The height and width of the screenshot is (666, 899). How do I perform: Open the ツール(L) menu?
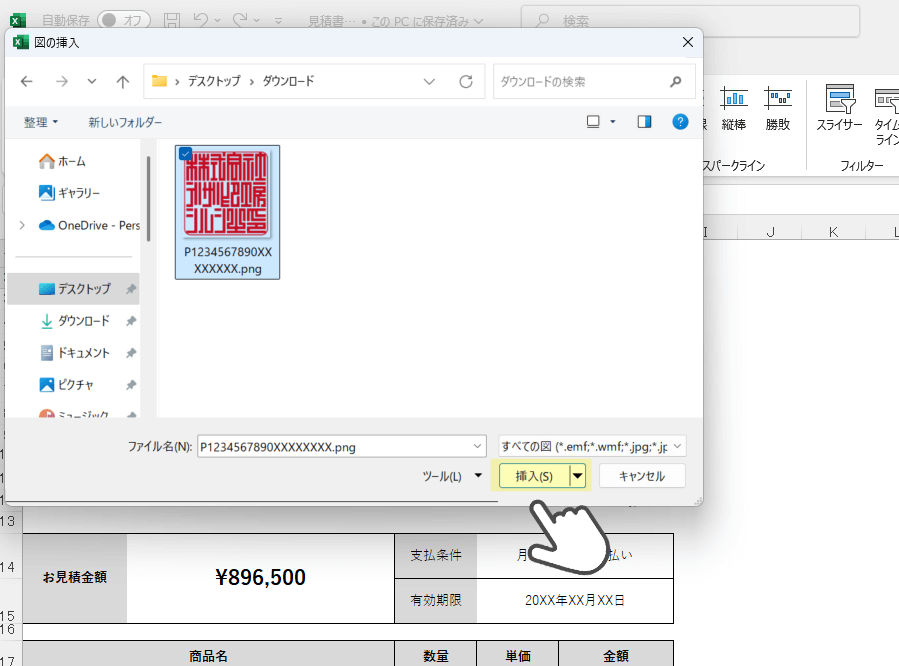[x=452, y=476]
